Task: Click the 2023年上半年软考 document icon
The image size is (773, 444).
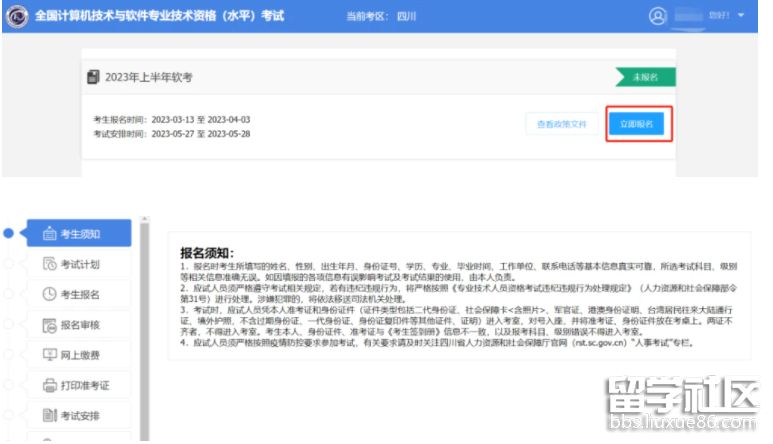Action: 93,77
